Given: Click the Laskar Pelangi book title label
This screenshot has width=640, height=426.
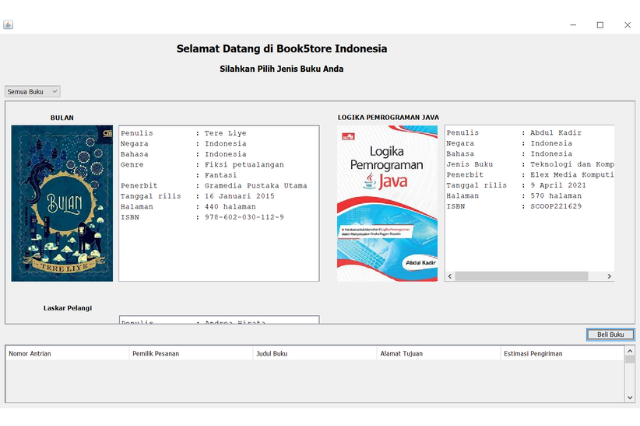Looking at the screenshot, I should (x=68, y=308).
